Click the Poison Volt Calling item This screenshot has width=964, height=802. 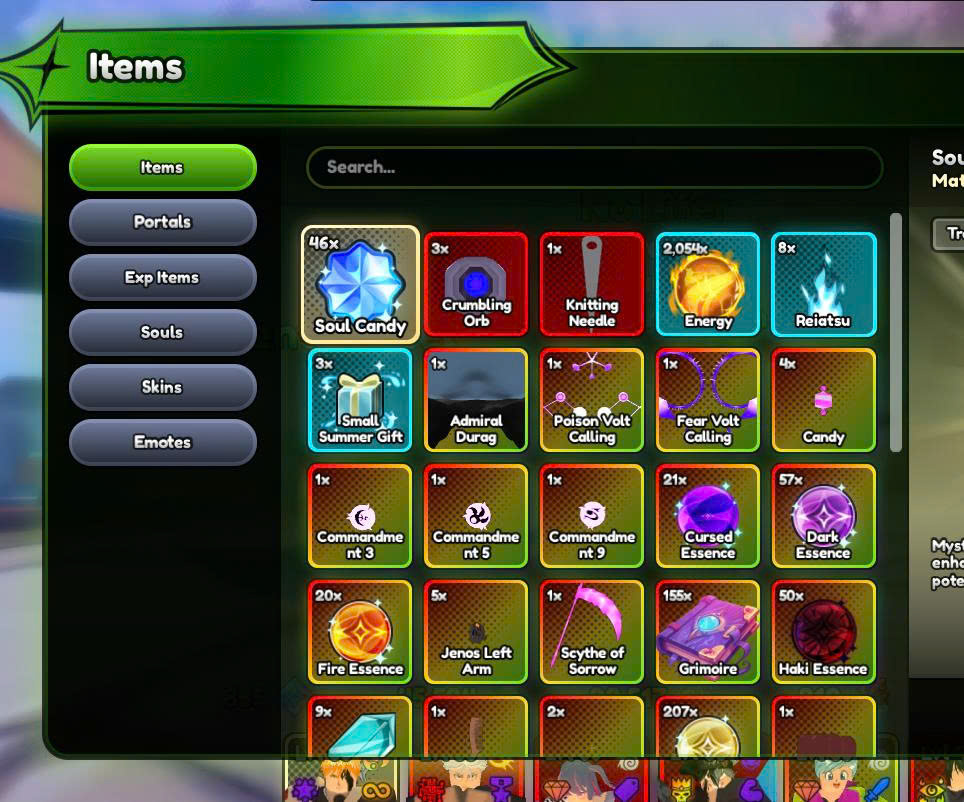(591, 400)
